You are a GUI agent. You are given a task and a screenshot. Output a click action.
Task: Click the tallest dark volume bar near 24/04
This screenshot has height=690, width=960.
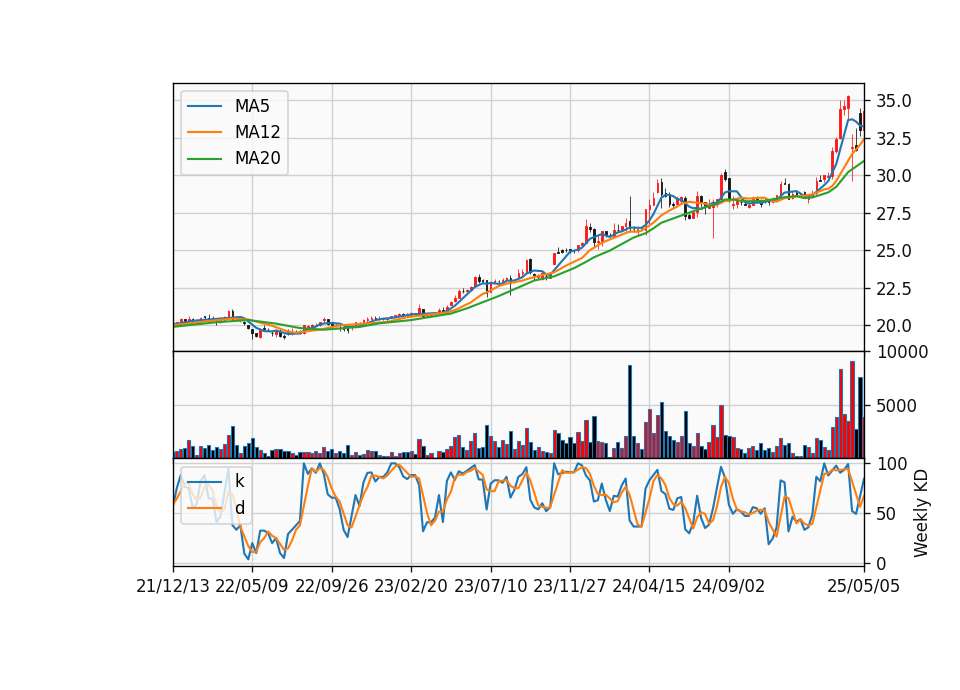pyautogui.click(x=630, y=412)
